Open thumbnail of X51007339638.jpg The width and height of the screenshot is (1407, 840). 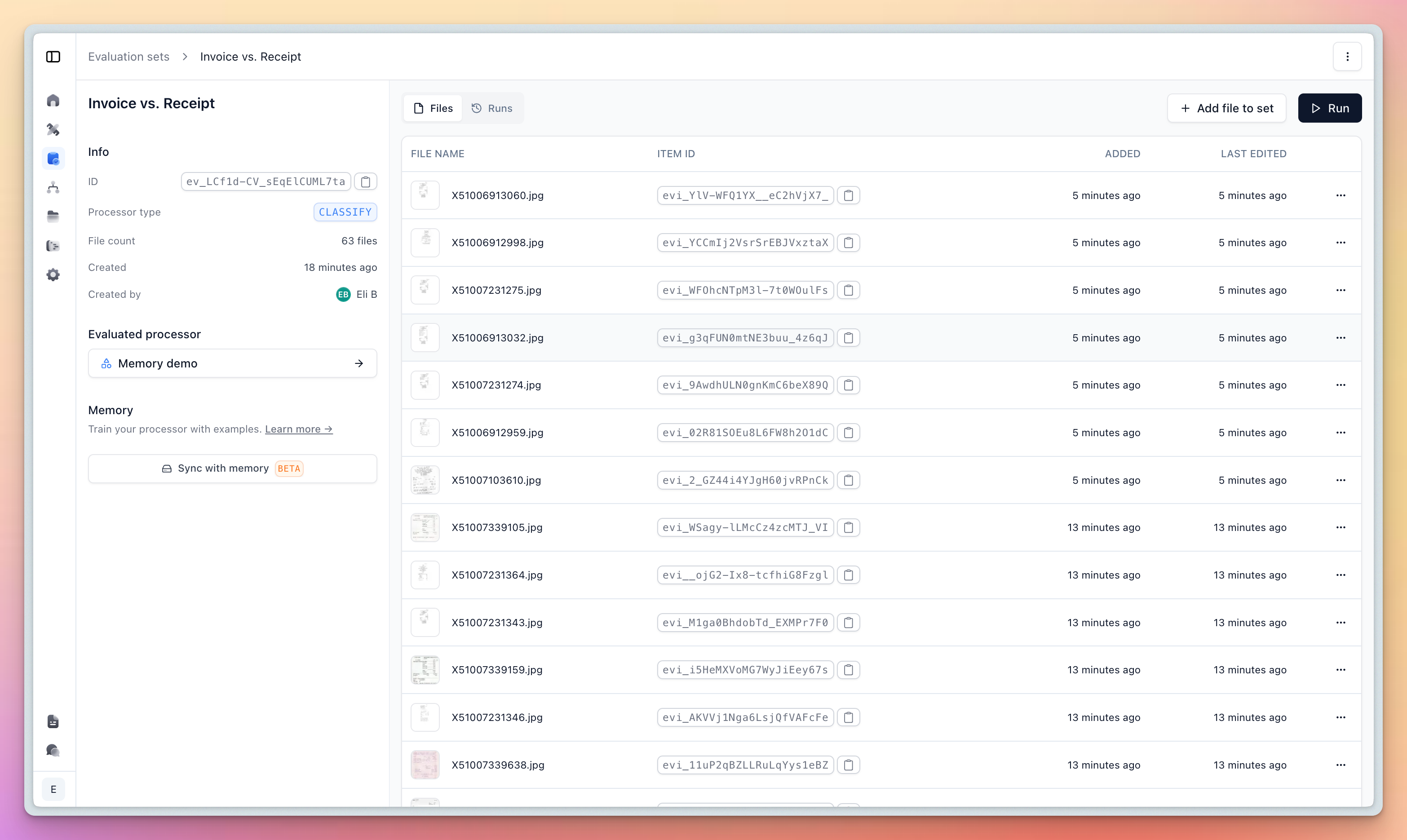coord(425,765)
